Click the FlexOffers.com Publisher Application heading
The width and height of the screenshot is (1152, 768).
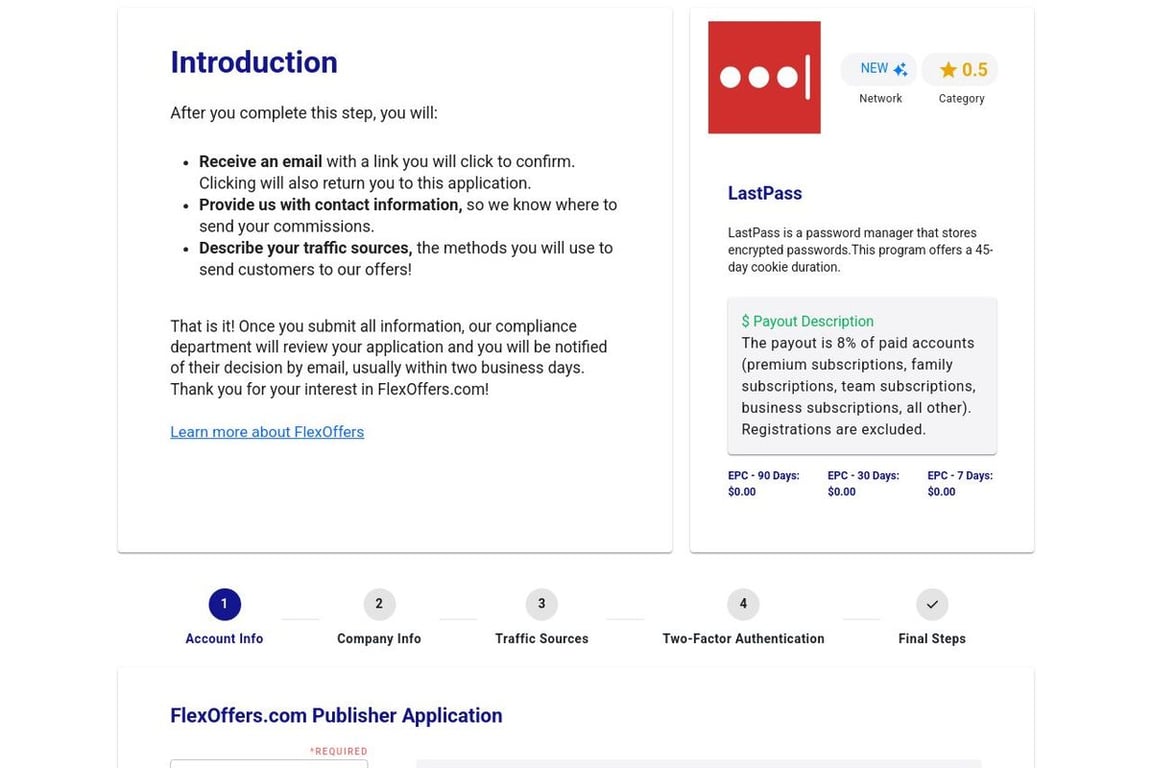point(336,716)
